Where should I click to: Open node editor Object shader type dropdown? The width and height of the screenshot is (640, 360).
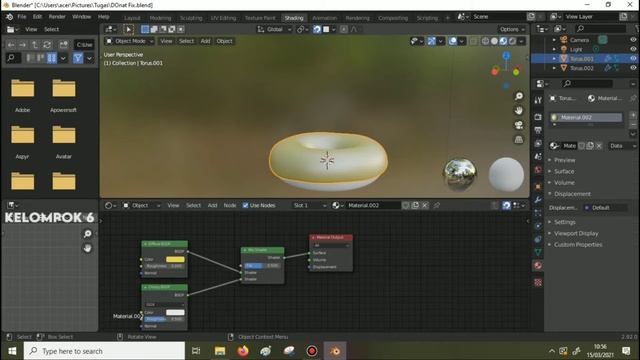(142, 205)
